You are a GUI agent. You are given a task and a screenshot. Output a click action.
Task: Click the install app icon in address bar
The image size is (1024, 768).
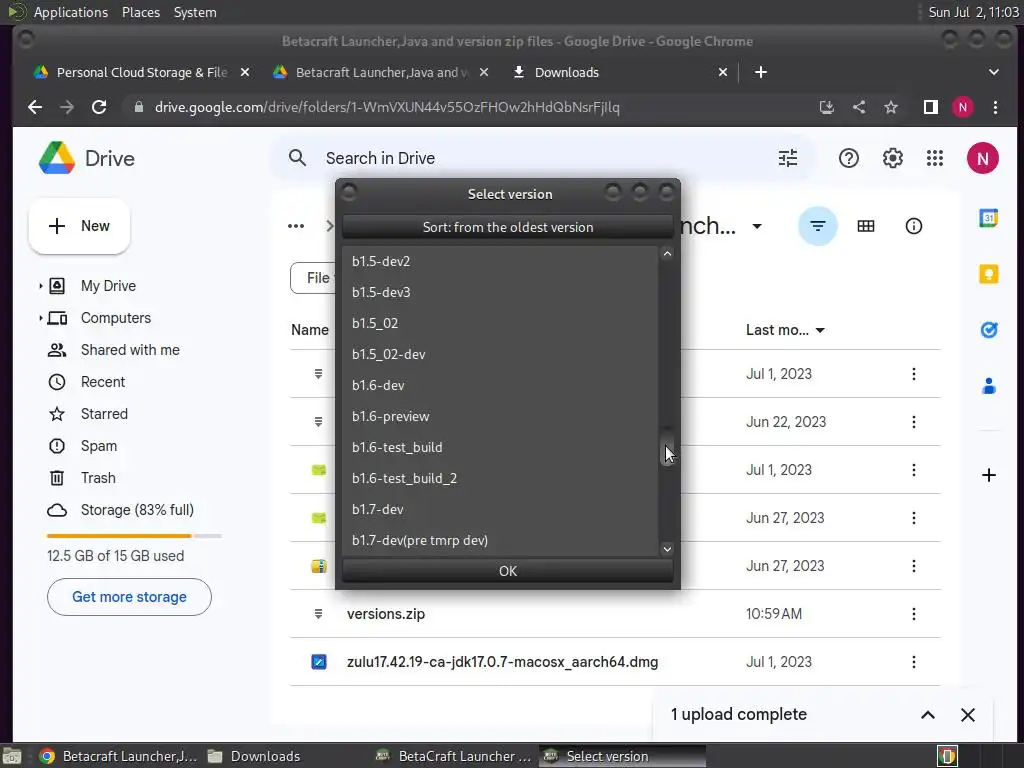(x=827, y=107)
